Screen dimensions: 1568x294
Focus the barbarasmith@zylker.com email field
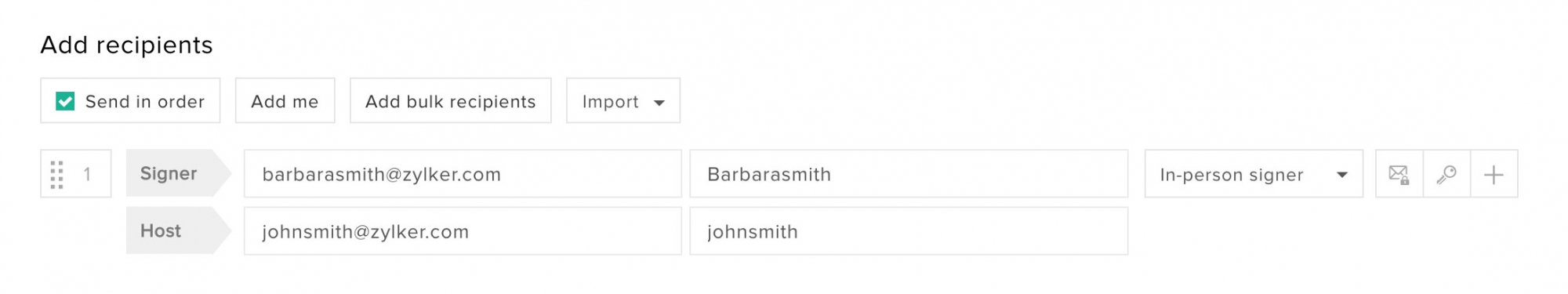463,174
